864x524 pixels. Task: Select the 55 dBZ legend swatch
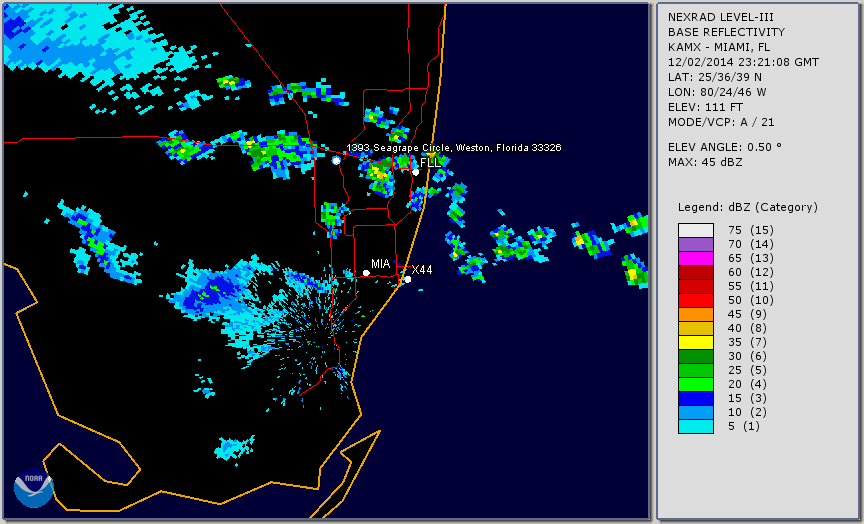click(696, 287)
